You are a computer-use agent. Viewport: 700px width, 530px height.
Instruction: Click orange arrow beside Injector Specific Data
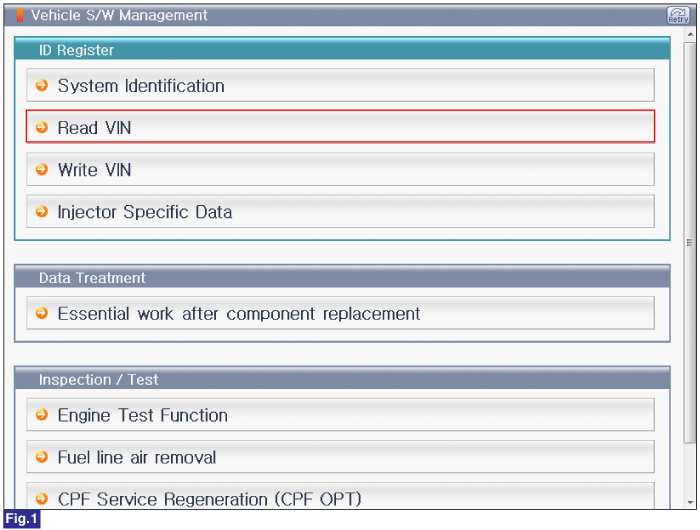click(x=42, y=211)
